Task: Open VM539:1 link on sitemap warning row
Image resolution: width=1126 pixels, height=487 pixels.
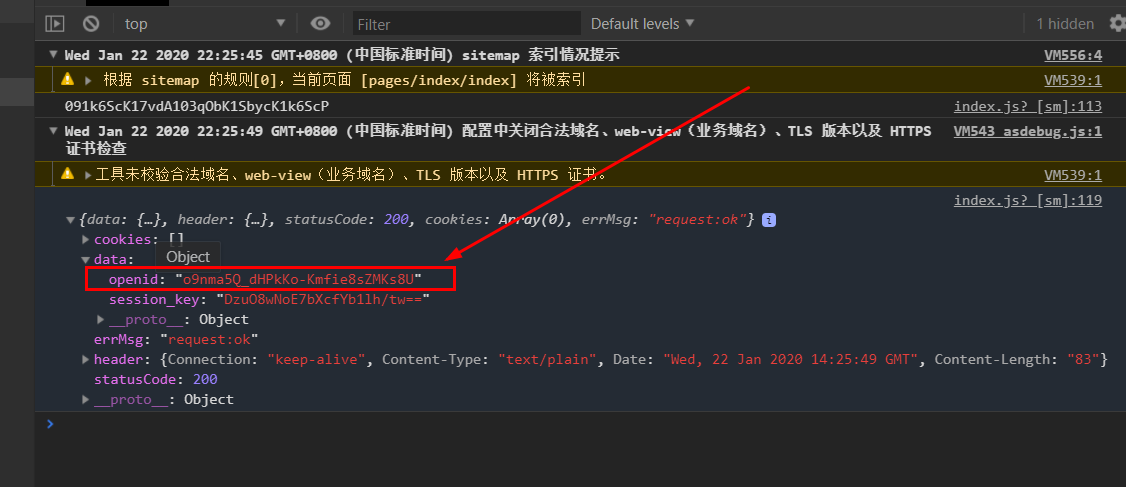Action: [1073, 80]
